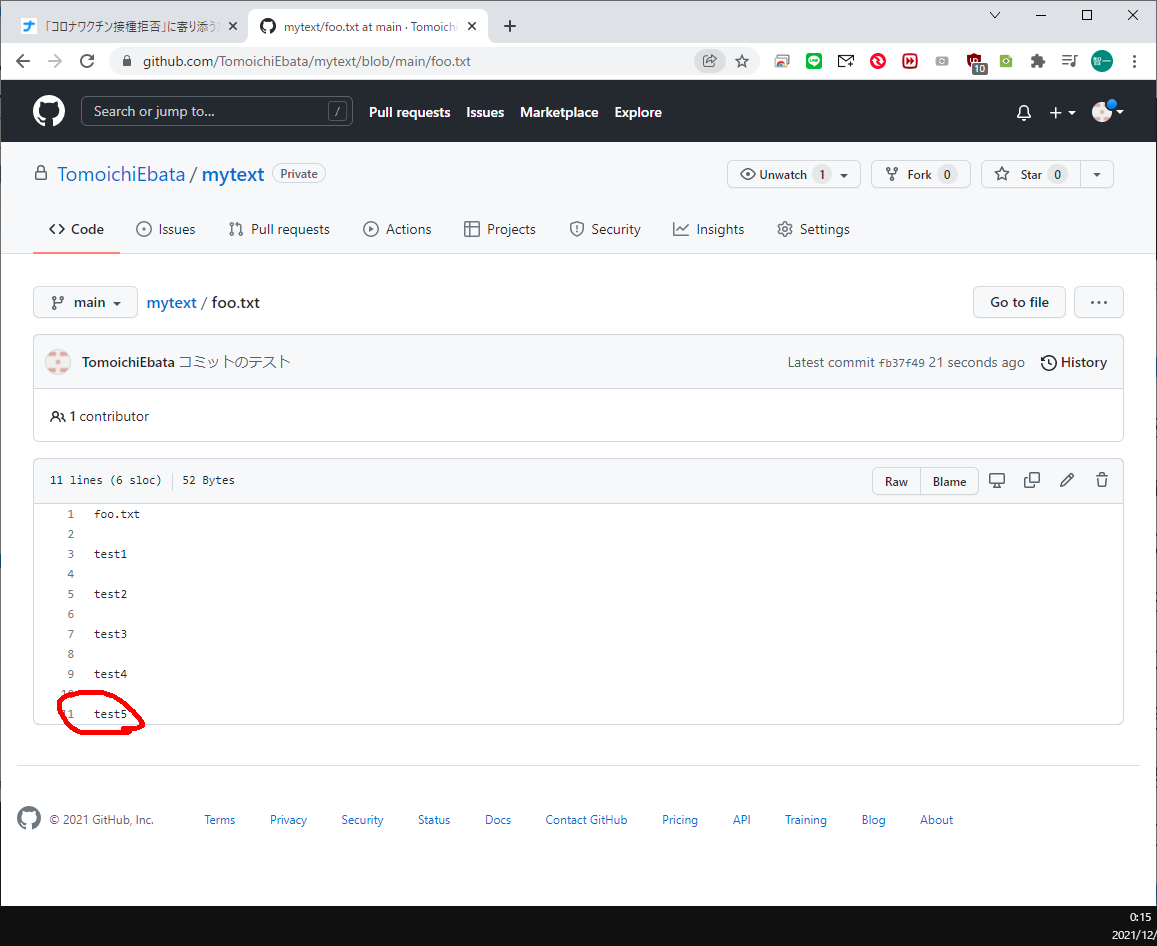Switch to the Issues tab

pos(166,229)
